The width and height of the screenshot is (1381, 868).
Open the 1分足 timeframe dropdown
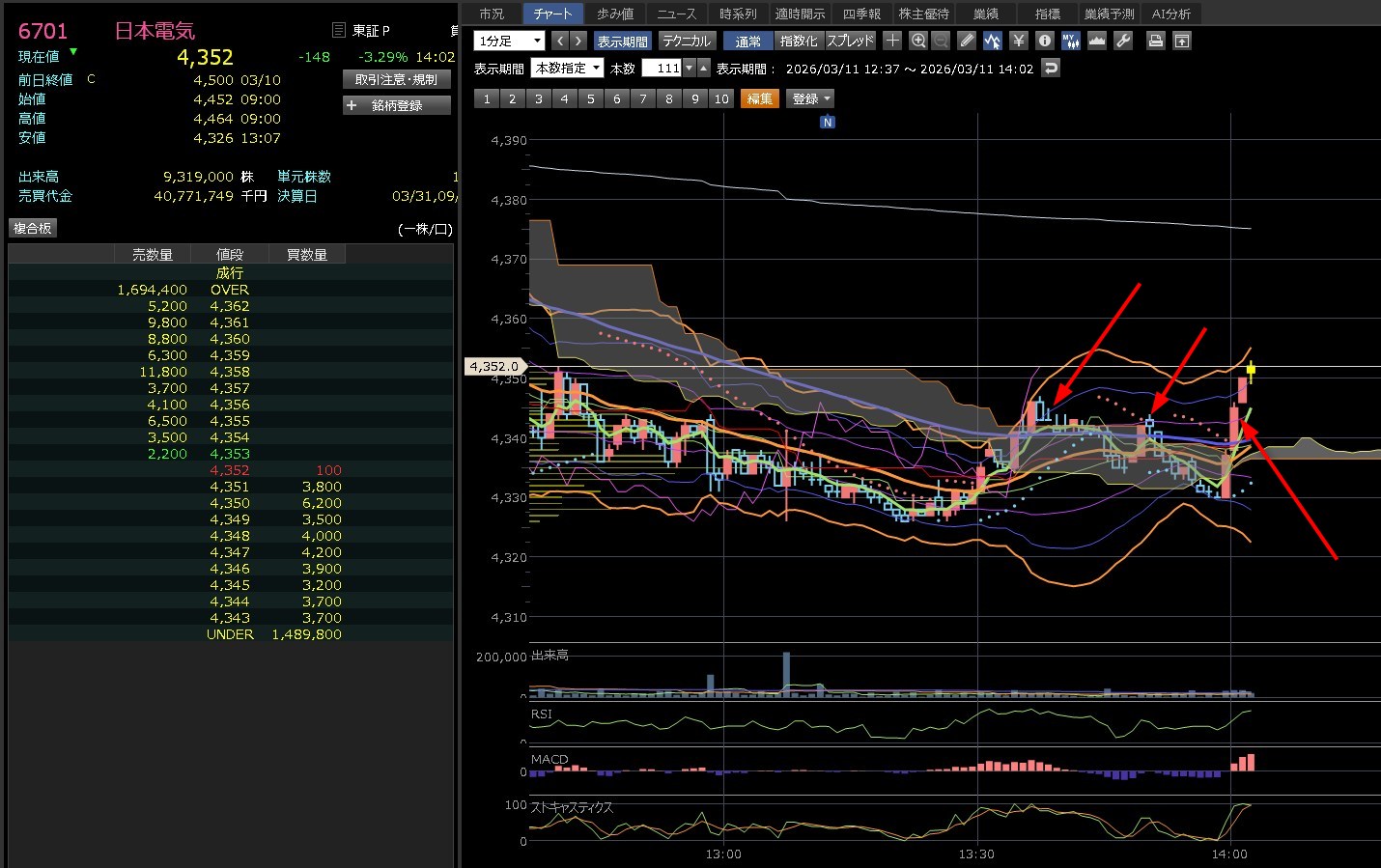pyautogui.click(x=510, y=41)
